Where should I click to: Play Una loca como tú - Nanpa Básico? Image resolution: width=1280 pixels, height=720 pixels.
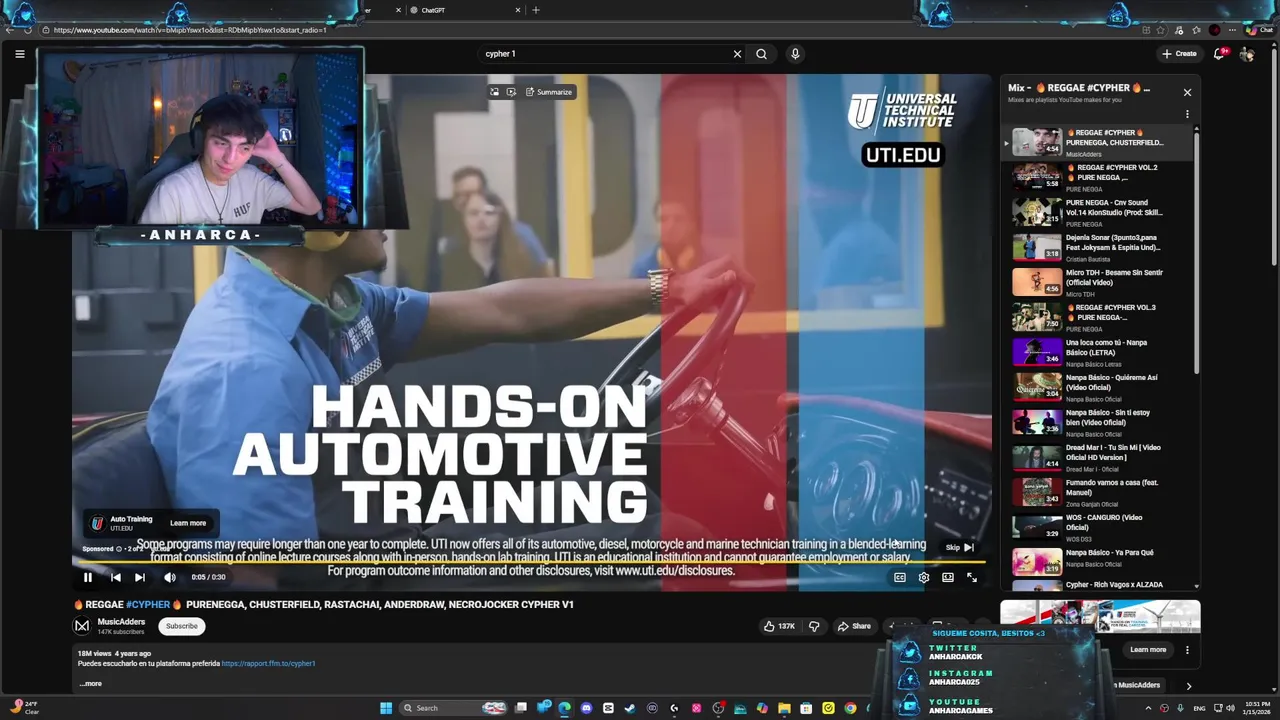(1098, 352)
